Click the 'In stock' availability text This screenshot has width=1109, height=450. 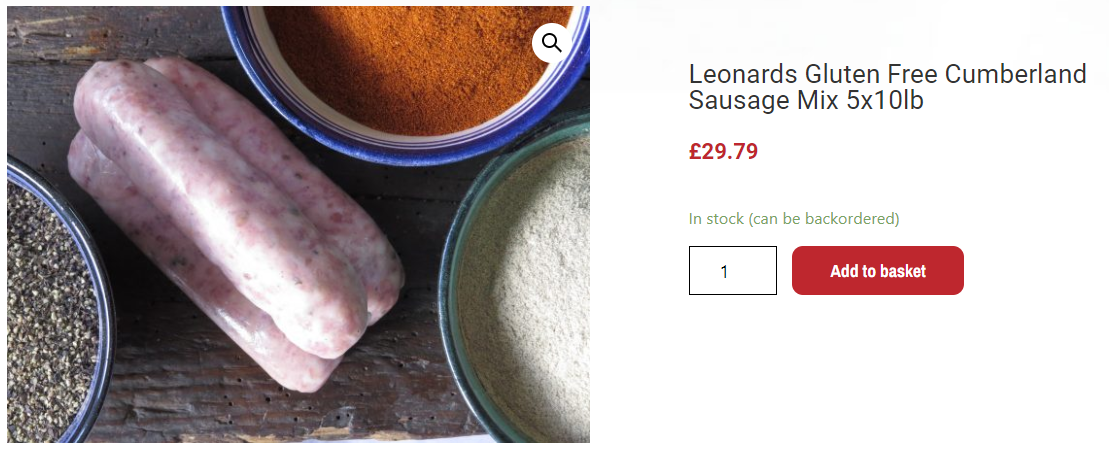click(716, 219)
